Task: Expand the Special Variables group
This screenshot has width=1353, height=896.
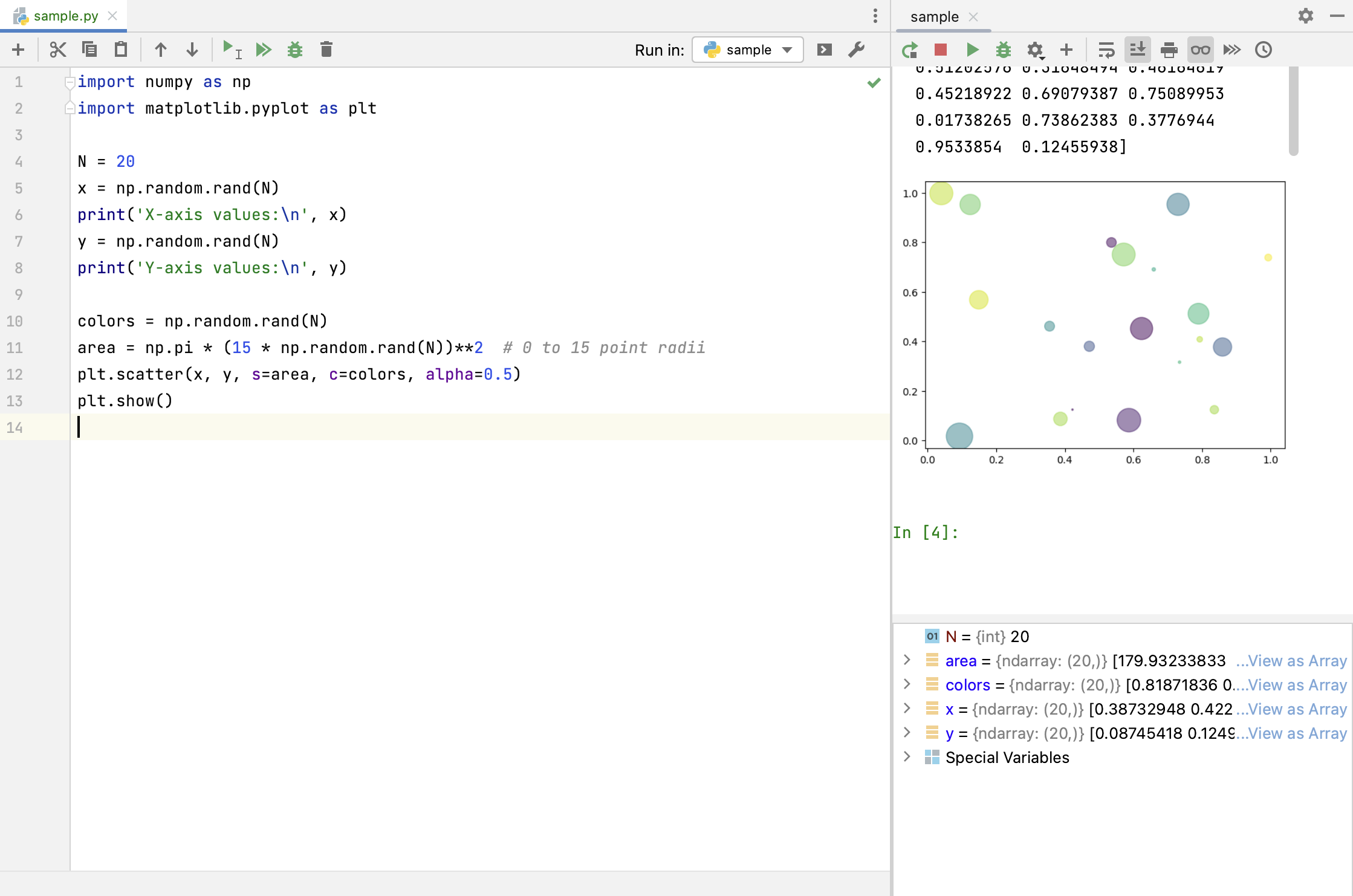Action: click(x=907, y=757)
